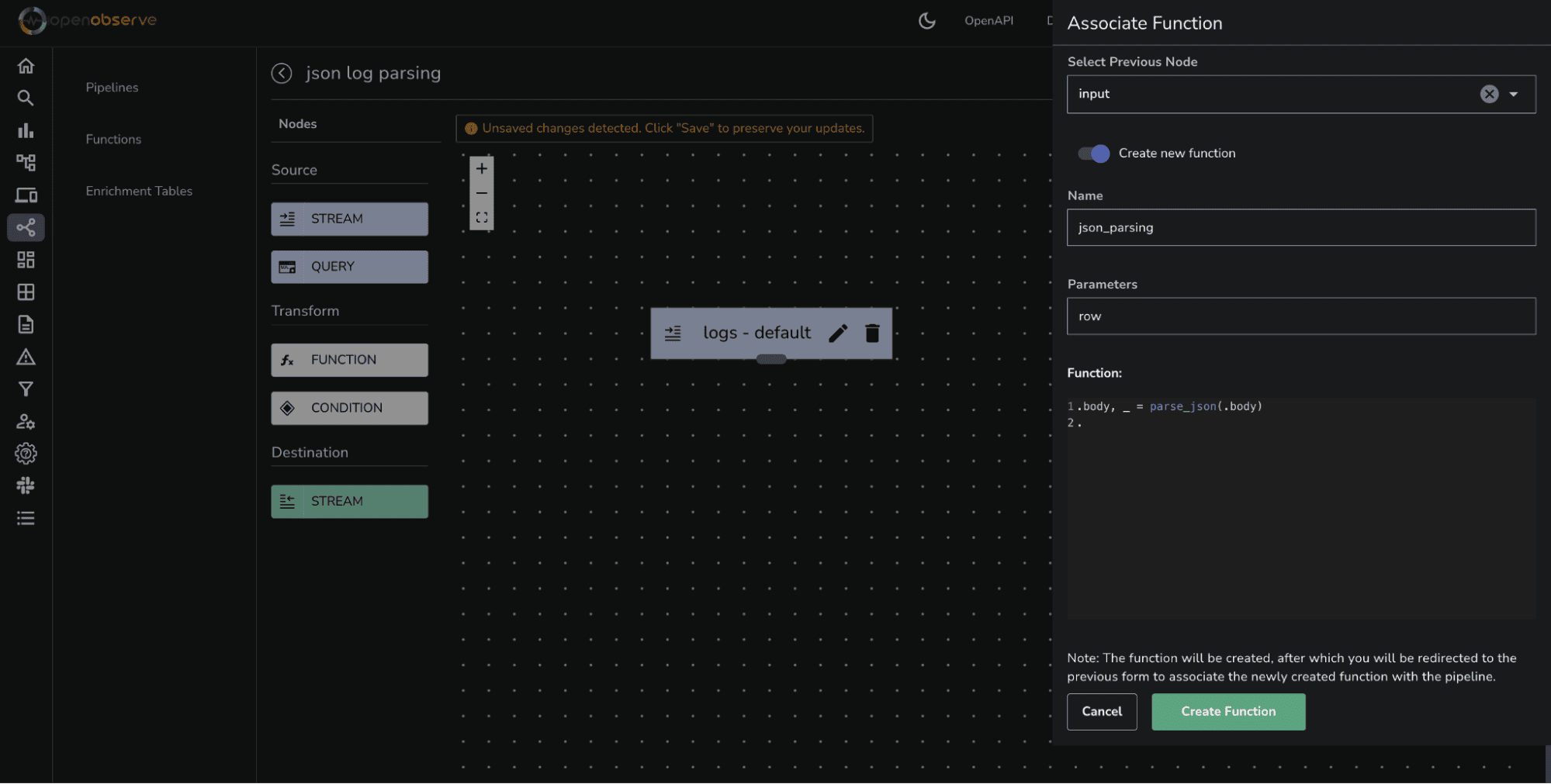Image resolution: width=1551 pixels, height=784 pixels.
Task: Click the Alerts warning triangle icon
Action: 26,357
